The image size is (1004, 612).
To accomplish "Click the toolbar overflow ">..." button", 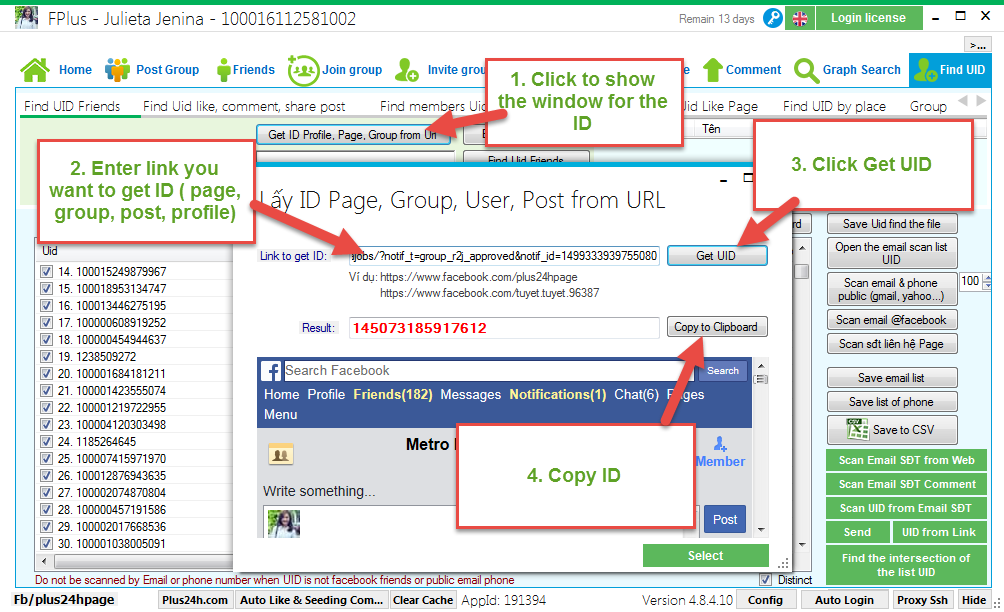I will [977, 45].
